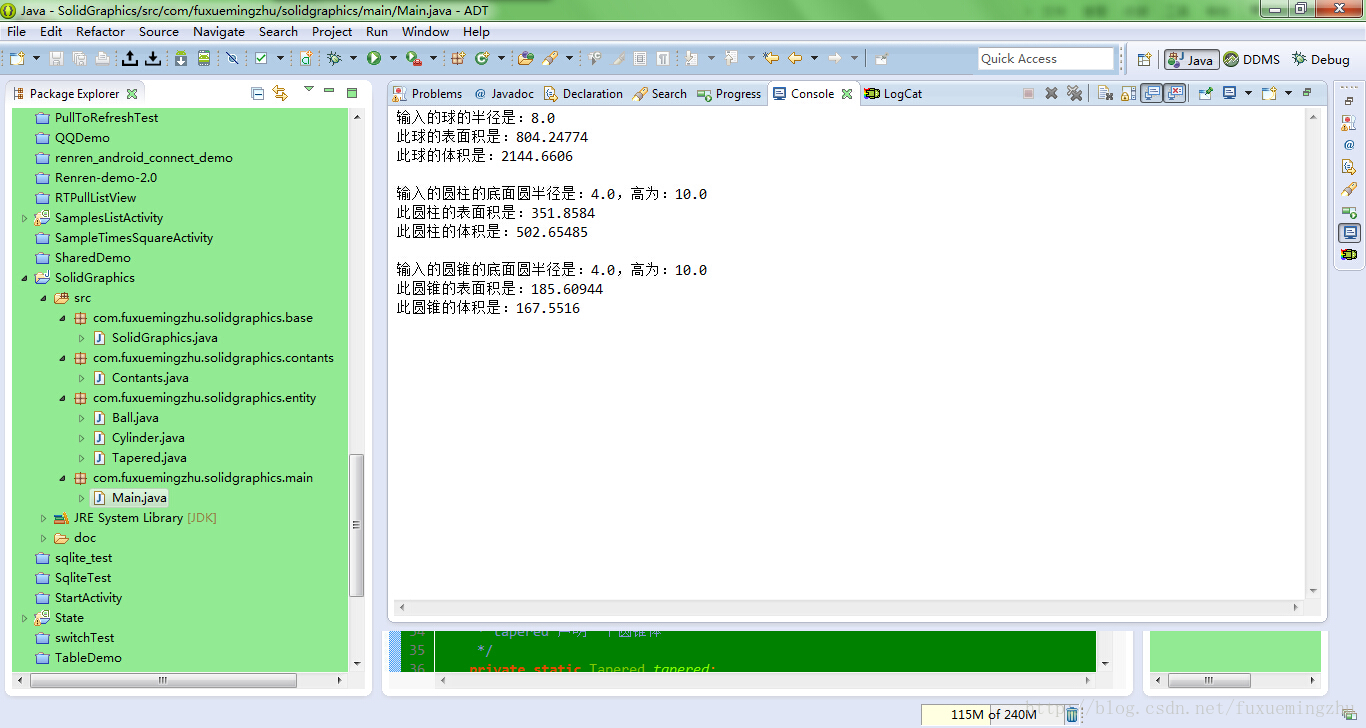Image resolution: width=1366 pixels, height=728 pixels.
Task: Collapse the SolidGraphics project
Action: tap(25, 277)
